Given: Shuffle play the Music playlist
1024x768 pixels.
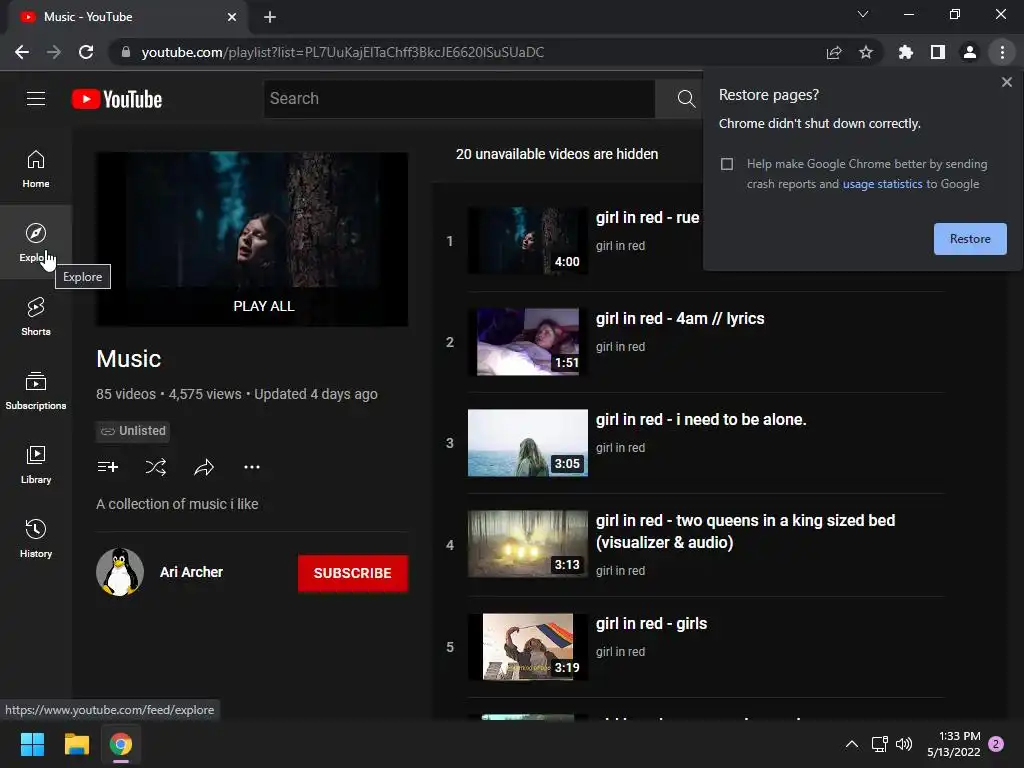Looking at the screenshot, I should coord(155,467).
